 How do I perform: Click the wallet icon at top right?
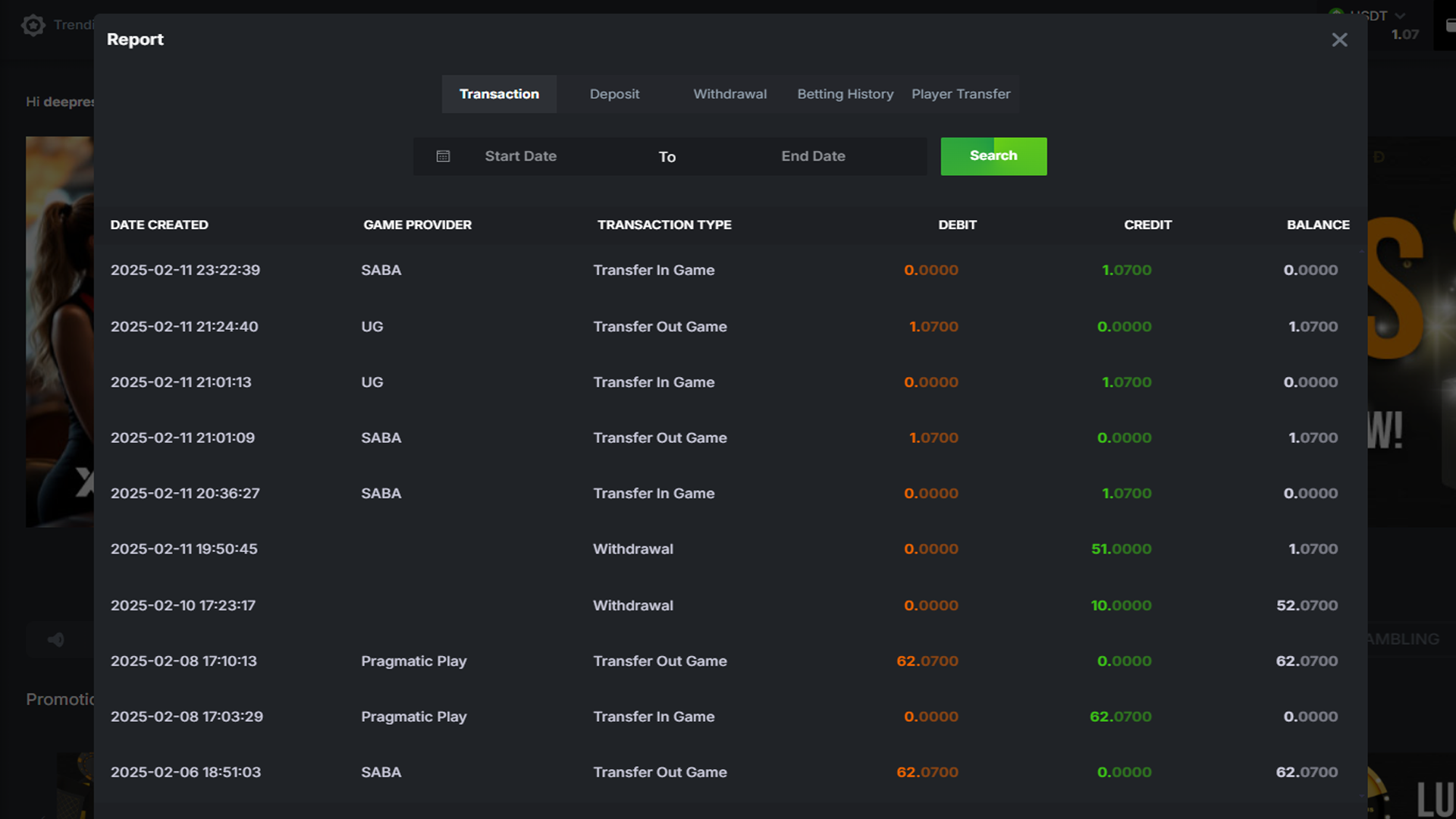coord(1449,26)
